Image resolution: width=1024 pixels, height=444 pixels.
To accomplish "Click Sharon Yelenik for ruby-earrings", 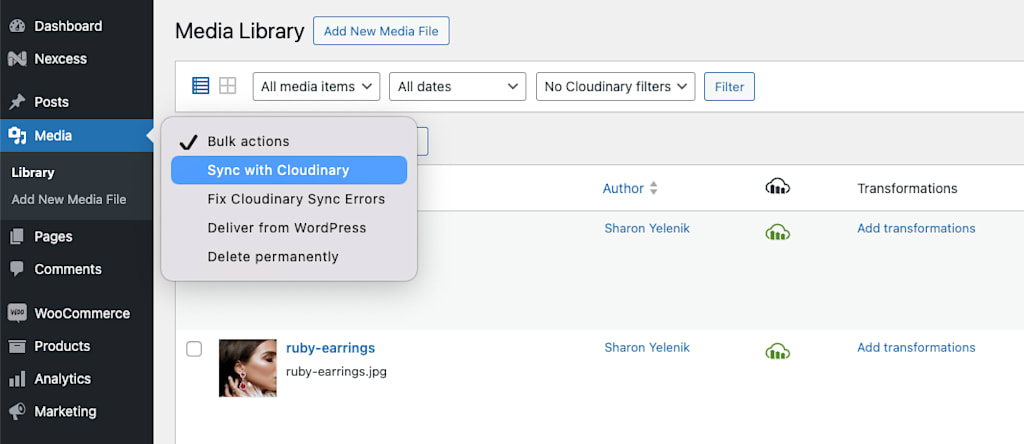I will [x=647, y=347].
